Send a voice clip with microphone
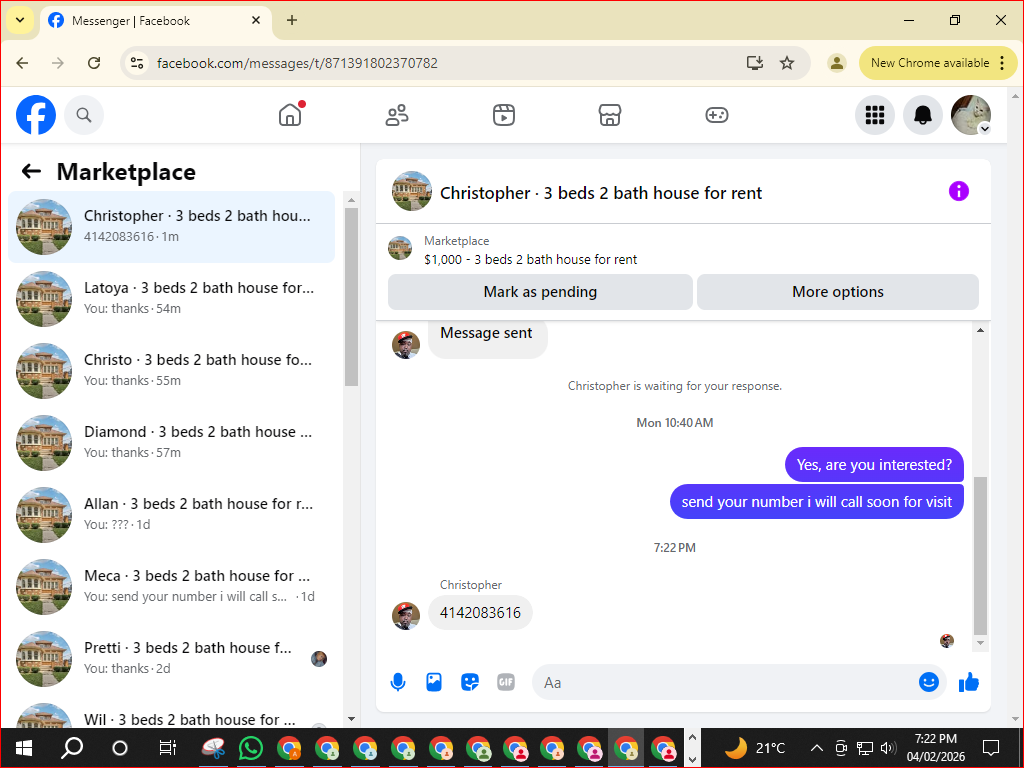 [x=398, y=682]
